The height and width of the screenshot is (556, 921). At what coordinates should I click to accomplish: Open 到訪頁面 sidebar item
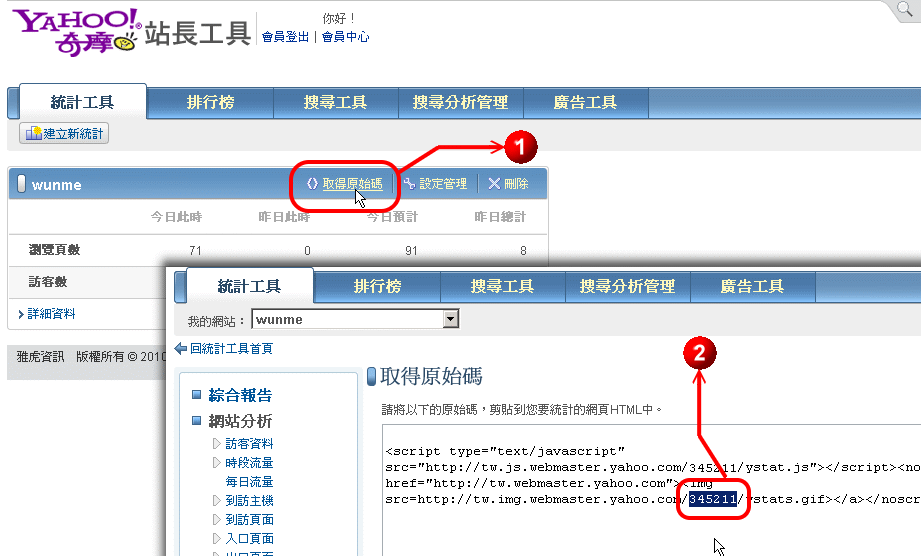click(x=249, y=520)
